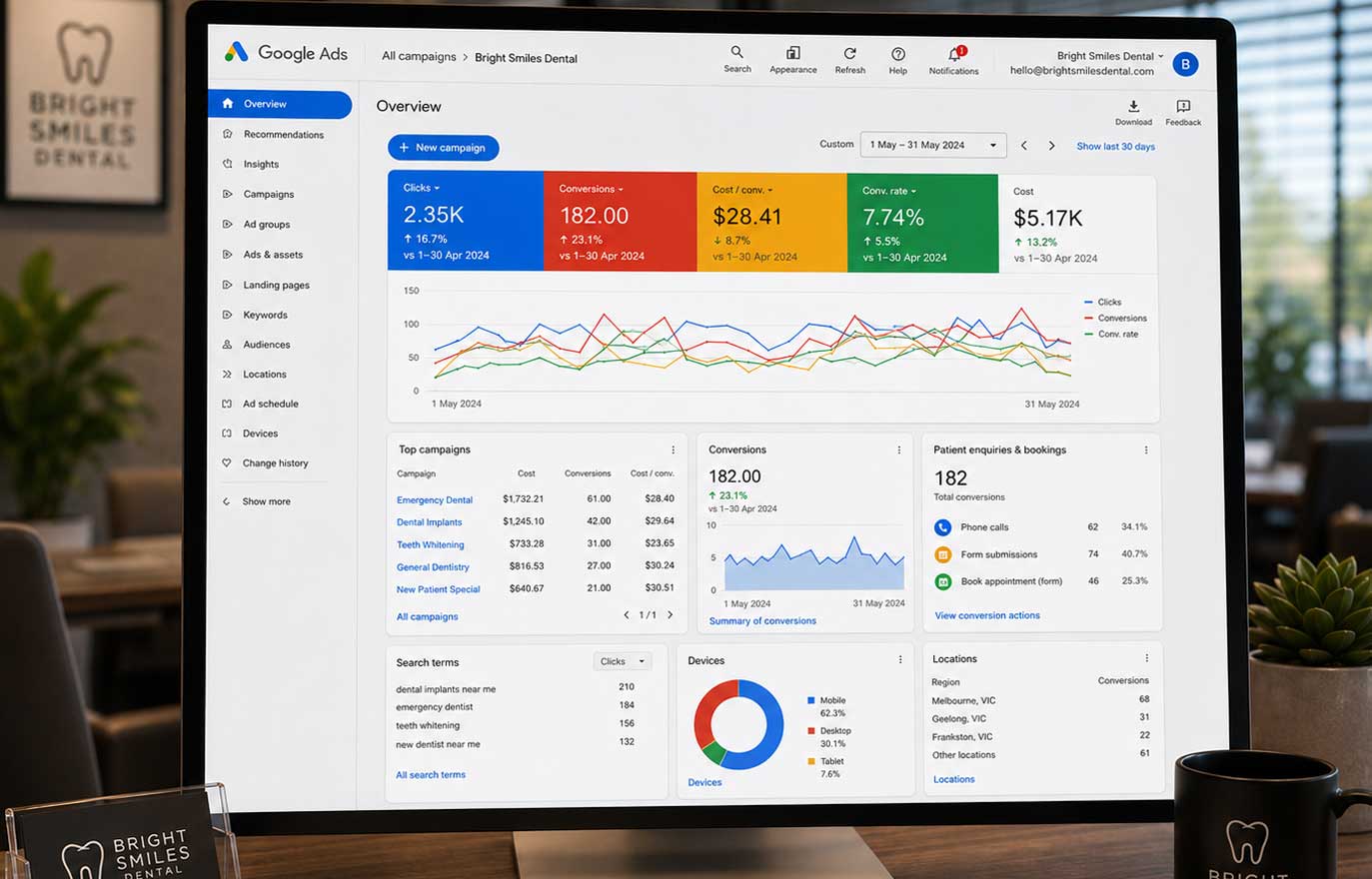Image resolution: width=1372 pixels, height=879 pixels.
Task: Go to next date range arrow
Action: (x=1051, y=146)
